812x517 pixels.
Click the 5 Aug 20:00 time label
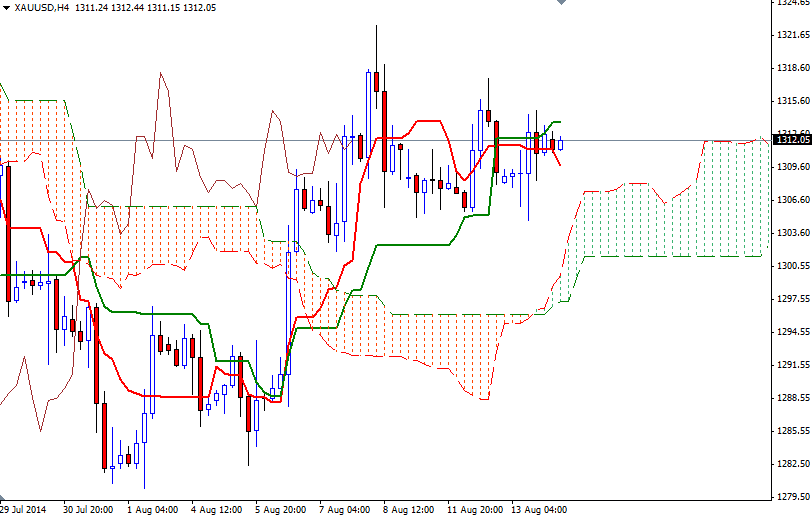click(x=281, y=510)
